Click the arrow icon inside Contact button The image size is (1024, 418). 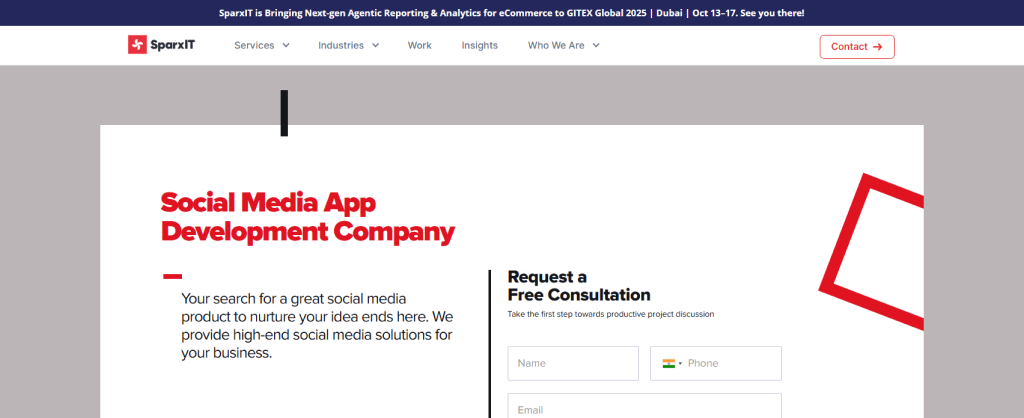click(x=877, y=47)
